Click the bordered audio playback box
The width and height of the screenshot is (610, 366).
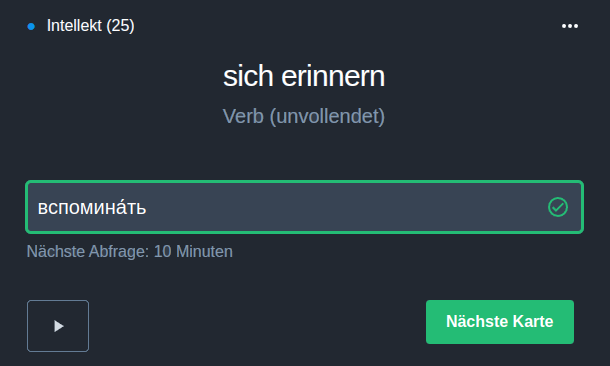click(58, 326)
